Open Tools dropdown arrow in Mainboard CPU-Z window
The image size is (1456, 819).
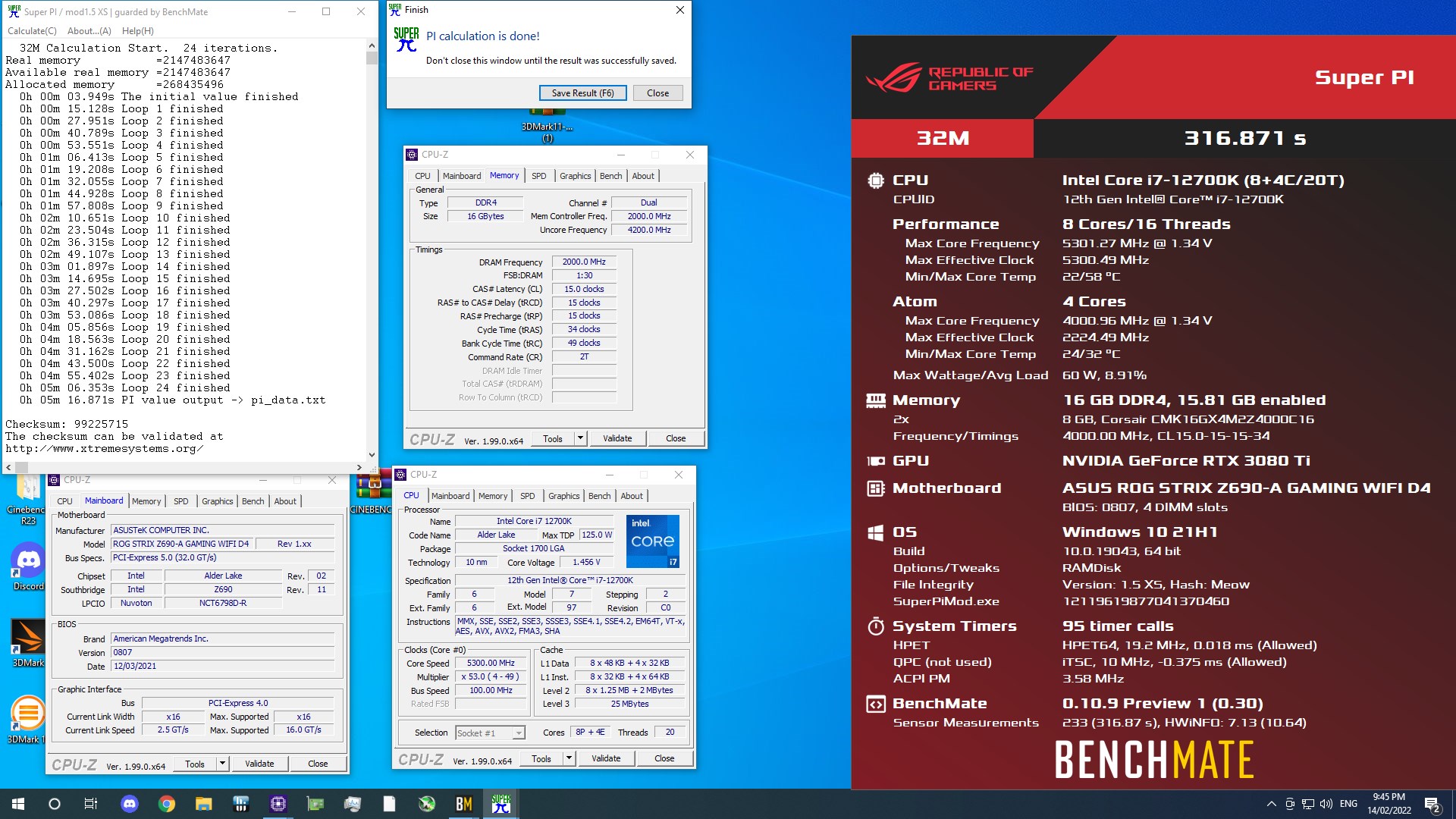pyautogui.click(x=222, y=764)
